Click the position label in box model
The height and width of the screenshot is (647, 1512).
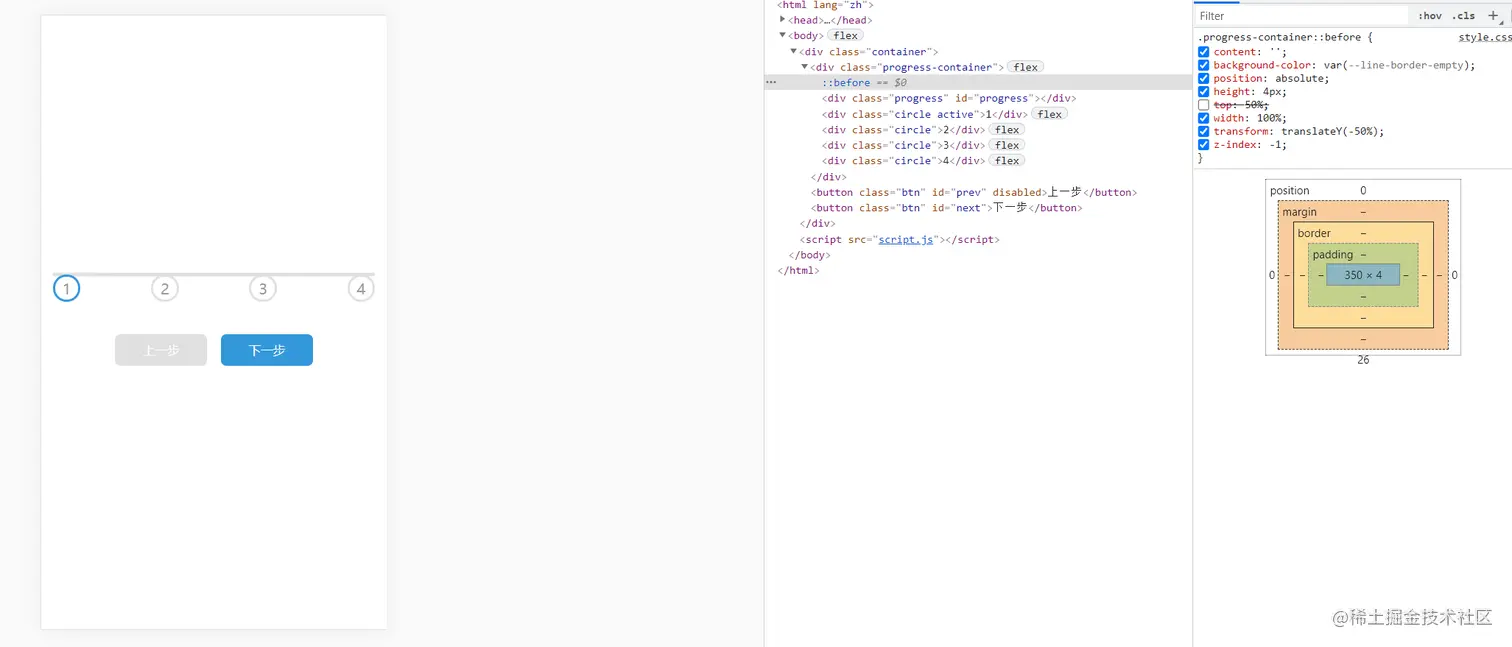[x=1289, y=190]
